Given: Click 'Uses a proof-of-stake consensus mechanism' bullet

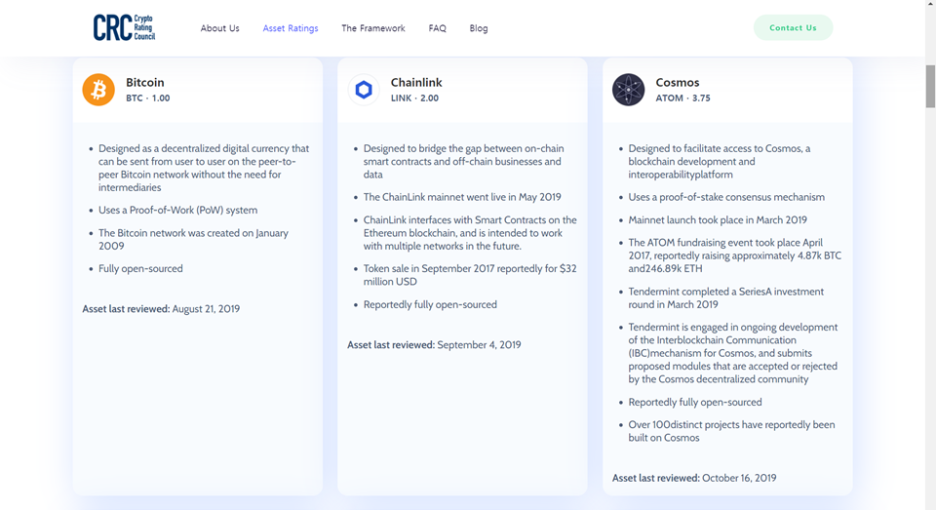Looking at the screenshot, I should click(726, 197).
